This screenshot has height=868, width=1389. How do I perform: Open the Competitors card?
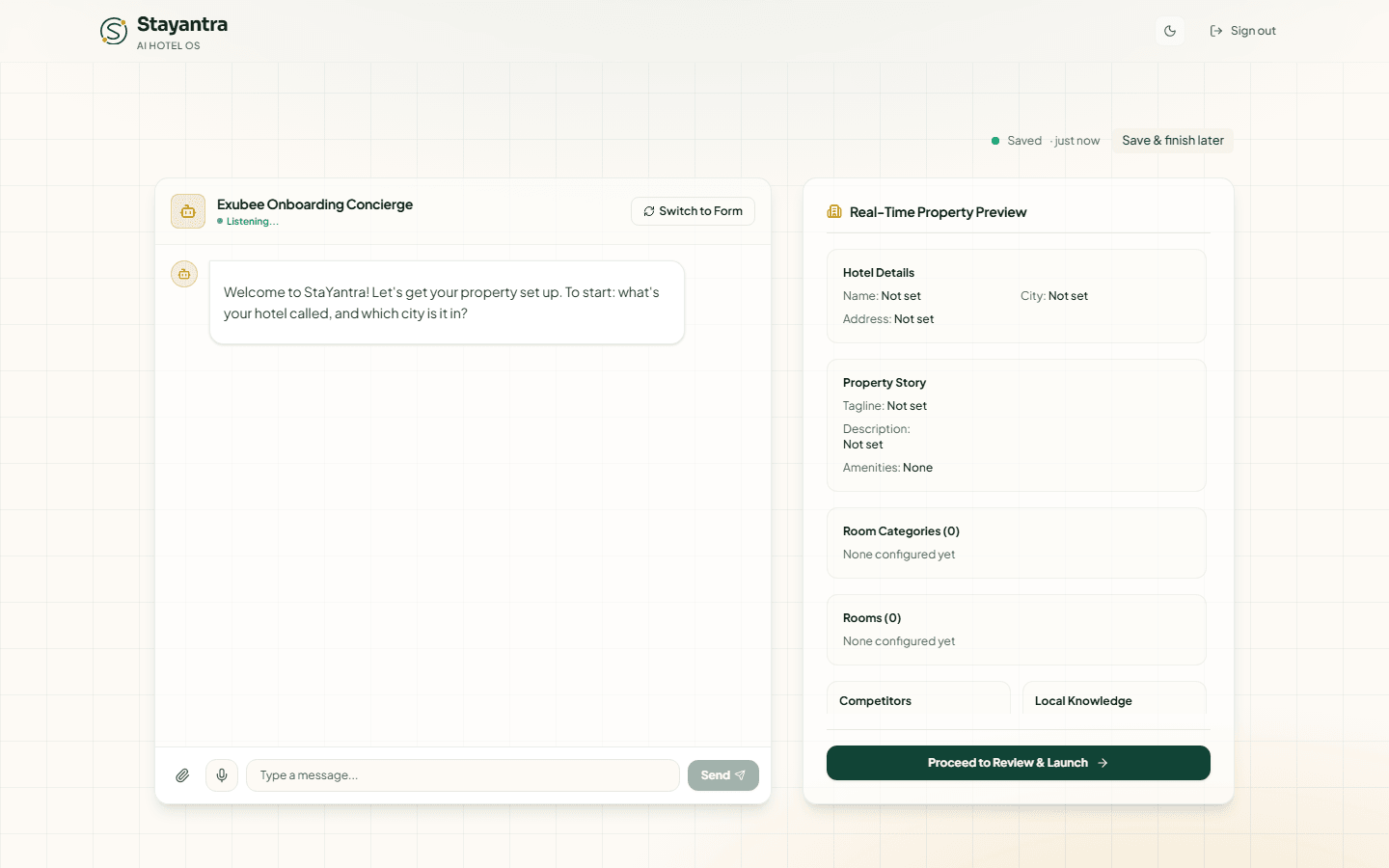[918, 699]
